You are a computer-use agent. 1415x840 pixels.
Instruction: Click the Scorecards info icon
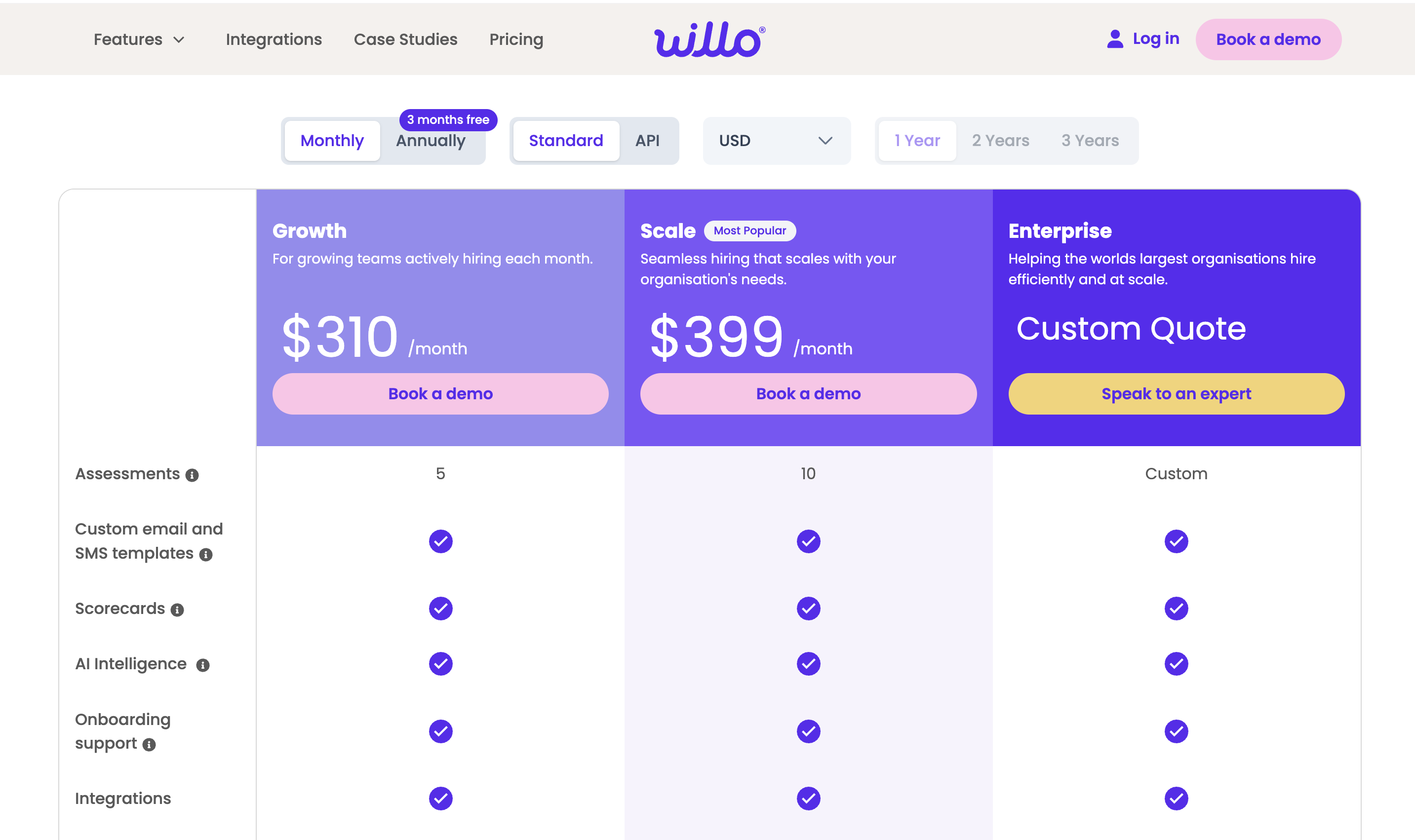[x=177, y=610]
